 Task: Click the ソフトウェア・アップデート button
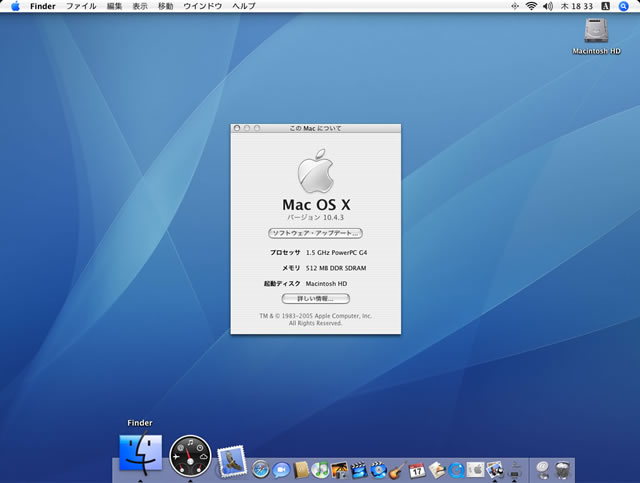pos(315,233)
